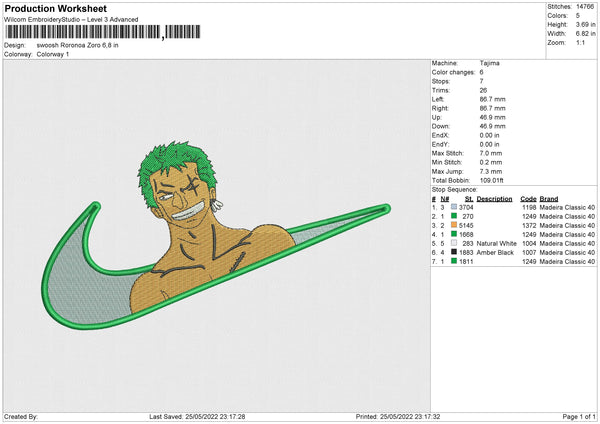This screenshot has width=600, height=424.
Task: Click the "Left:" label
Action: pos(438,99)
